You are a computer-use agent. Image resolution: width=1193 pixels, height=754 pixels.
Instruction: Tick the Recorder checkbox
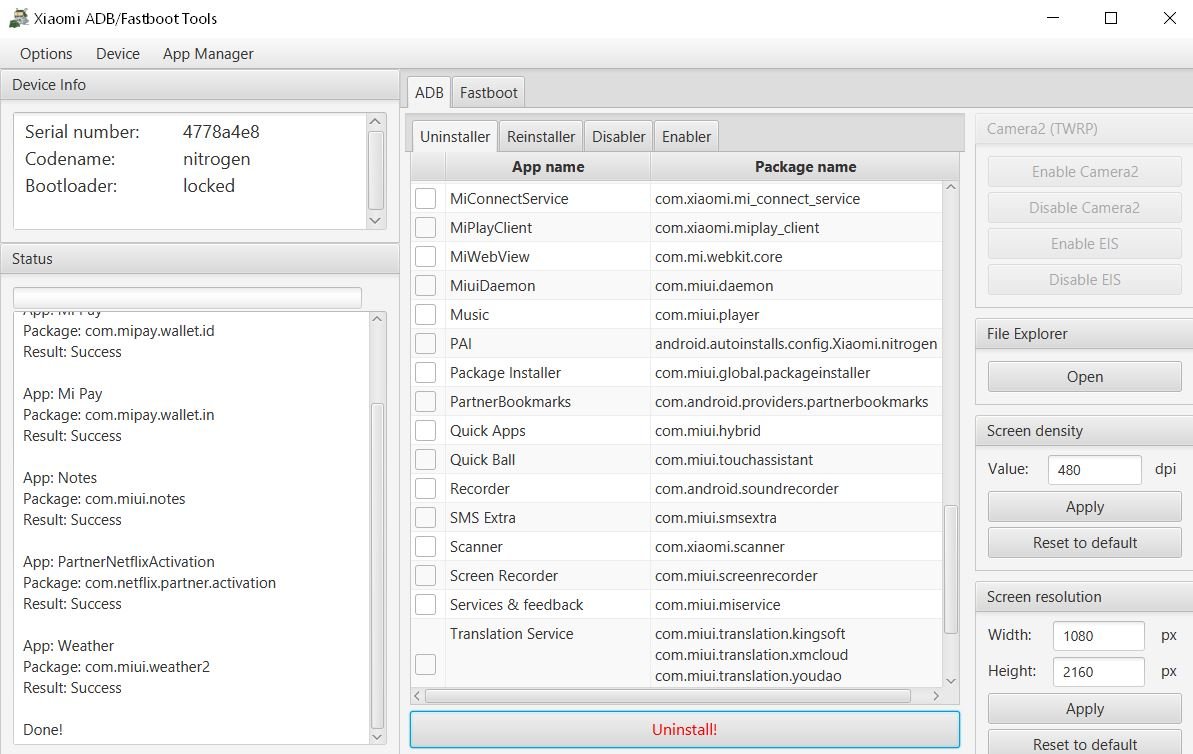pyautogui.click(x=425, y=488)
